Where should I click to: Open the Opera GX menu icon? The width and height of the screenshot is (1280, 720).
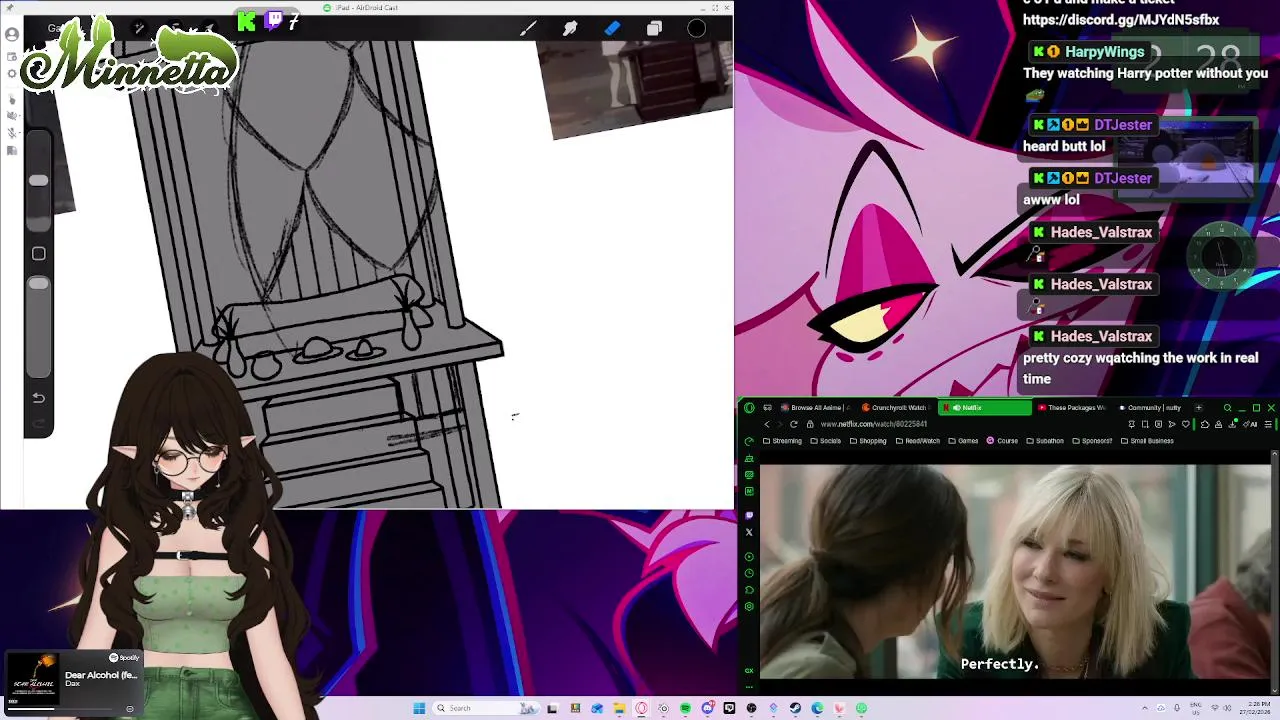(x=749, y=407)
